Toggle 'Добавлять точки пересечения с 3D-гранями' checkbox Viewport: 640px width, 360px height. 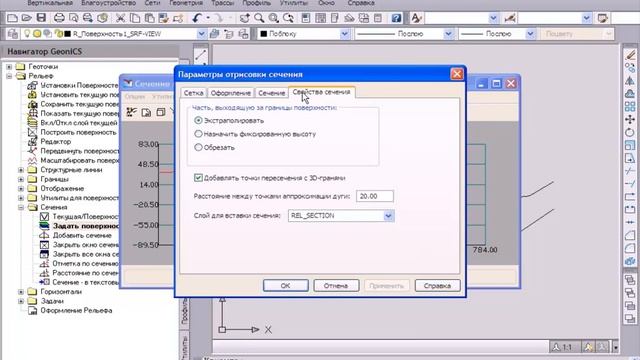point(198,178)
